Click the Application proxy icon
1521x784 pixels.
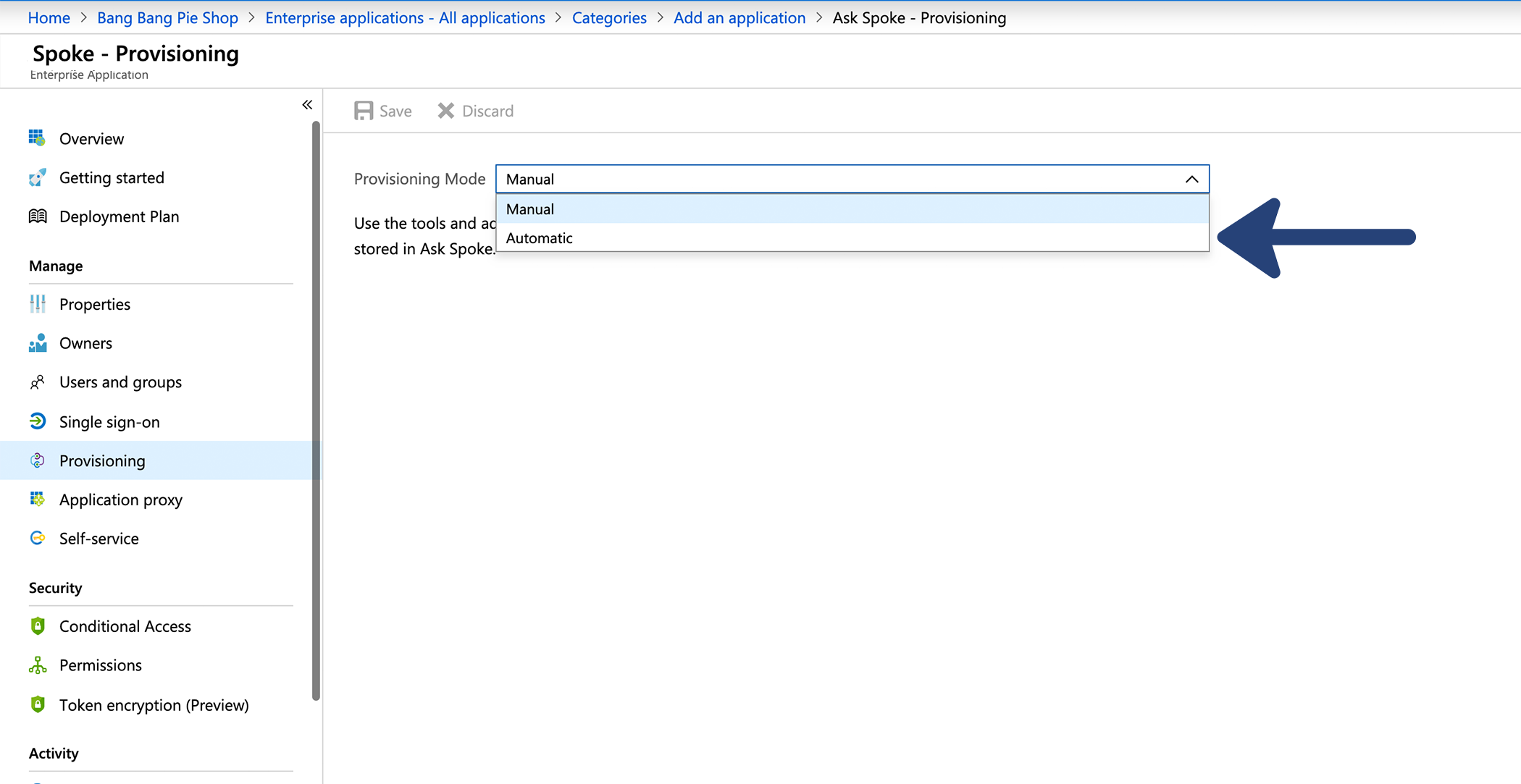coord(37,500)
